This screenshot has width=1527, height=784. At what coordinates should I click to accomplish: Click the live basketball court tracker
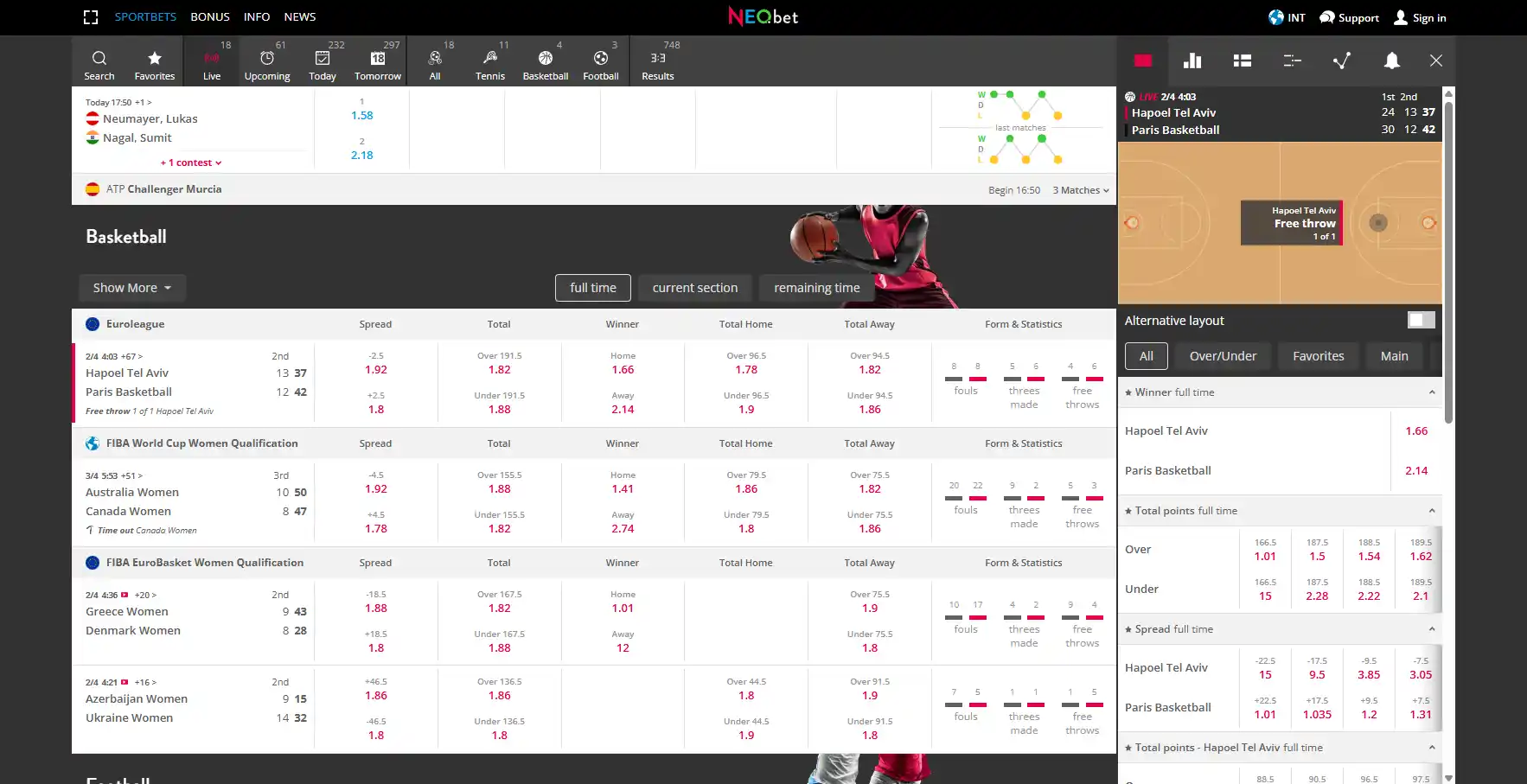pyautogui.click(x=1279, y=223)
